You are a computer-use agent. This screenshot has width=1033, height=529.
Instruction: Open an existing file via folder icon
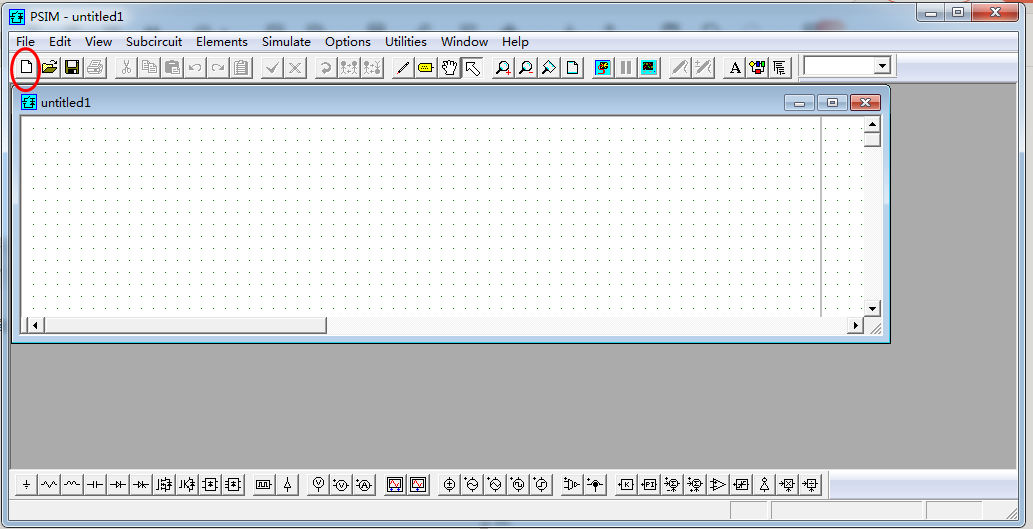[x=49, y=67]
